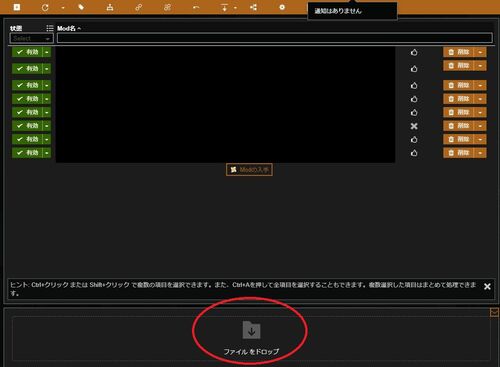The image size is (500, 367).
Task: Toggle 有効 state on the last mod row
Action: pos(27,153)
